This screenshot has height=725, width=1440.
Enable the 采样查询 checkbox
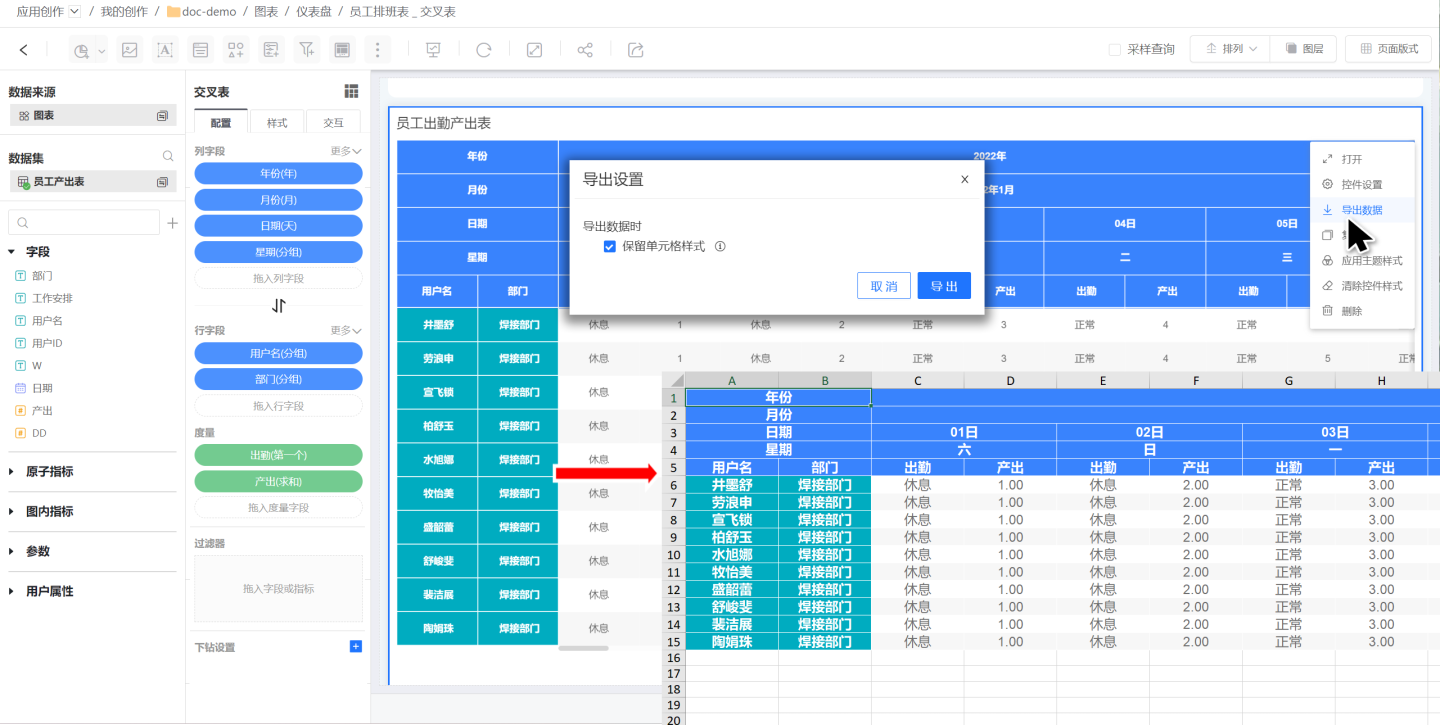click(x=1115, y=49)
